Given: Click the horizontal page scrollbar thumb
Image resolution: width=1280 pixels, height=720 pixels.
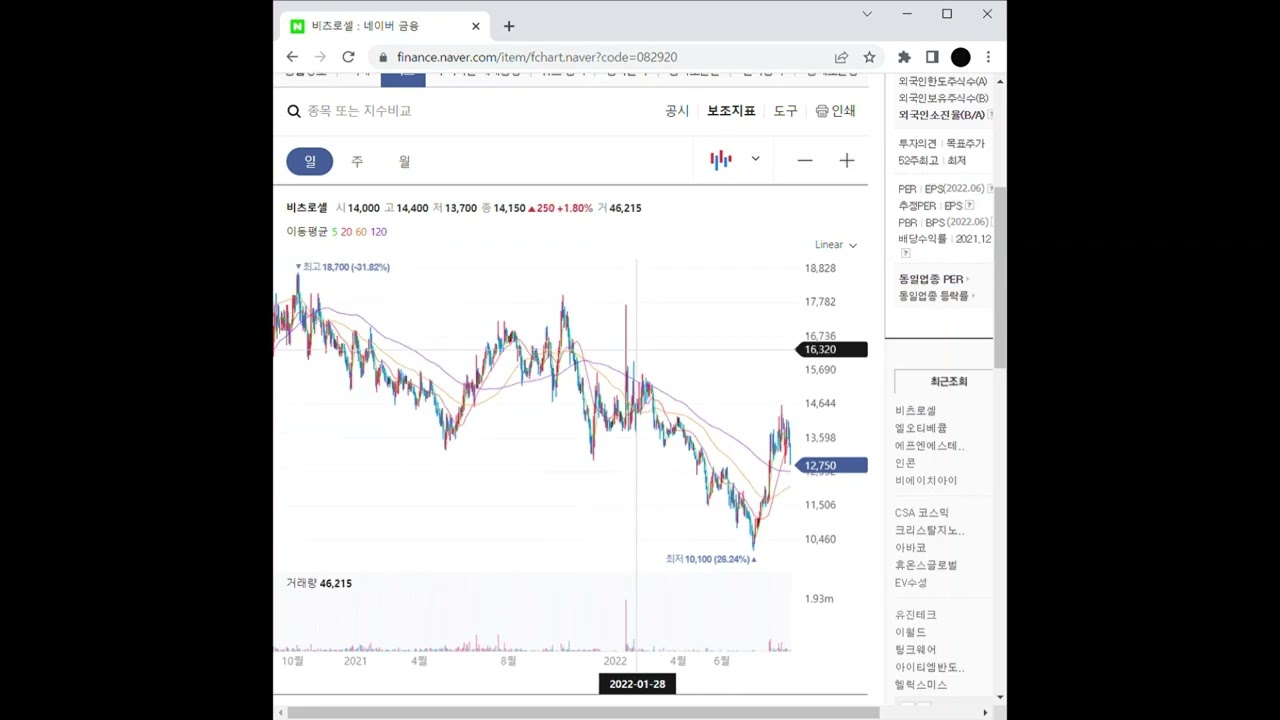Looking at the screenshot, I should click(x=583, y=713).
